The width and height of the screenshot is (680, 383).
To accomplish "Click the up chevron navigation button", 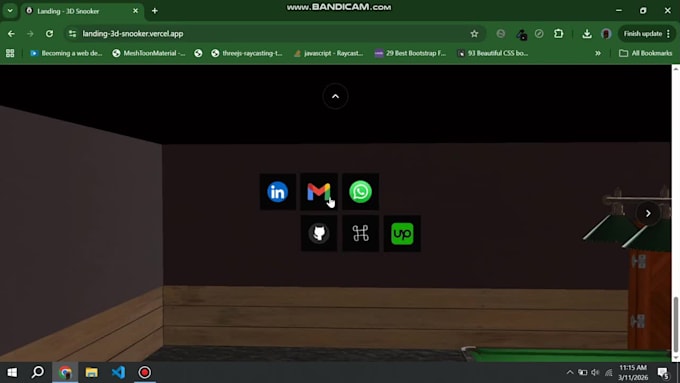I will [335, 96].
